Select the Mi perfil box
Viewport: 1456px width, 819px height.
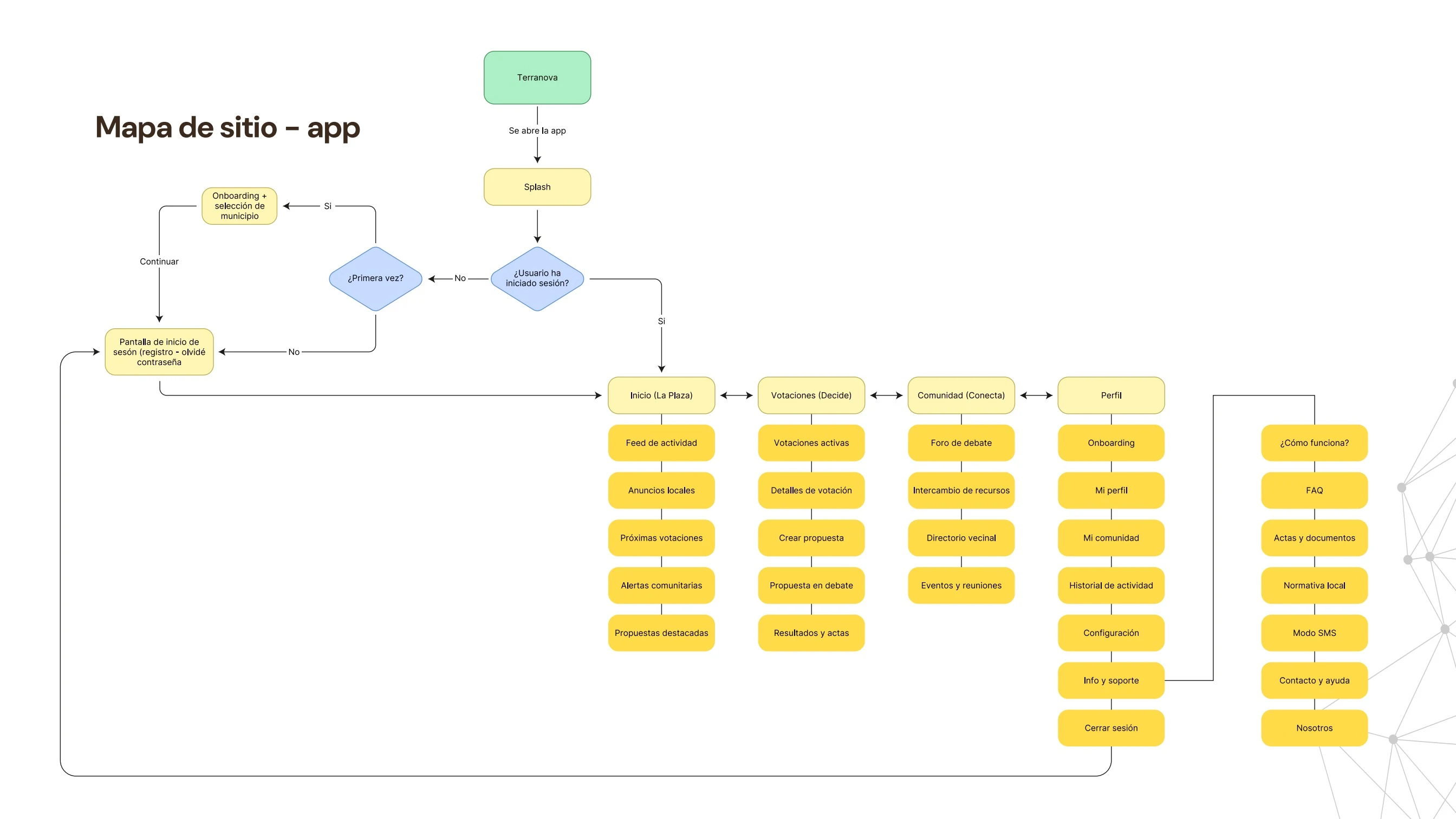(x=1111, y=490)
